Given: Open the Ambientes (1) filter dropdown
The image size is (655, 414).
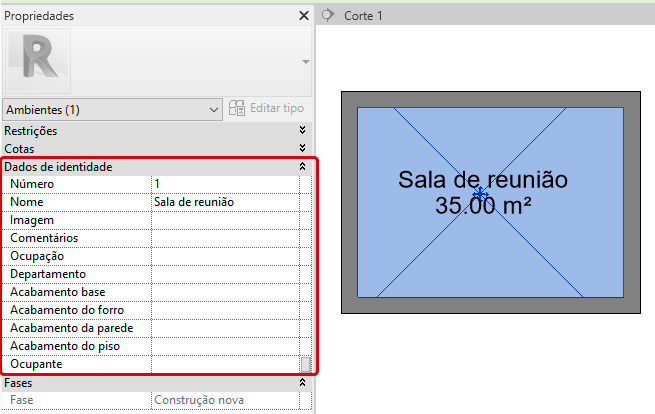Looking at the screenshot, I should click(x=112, y=108).
